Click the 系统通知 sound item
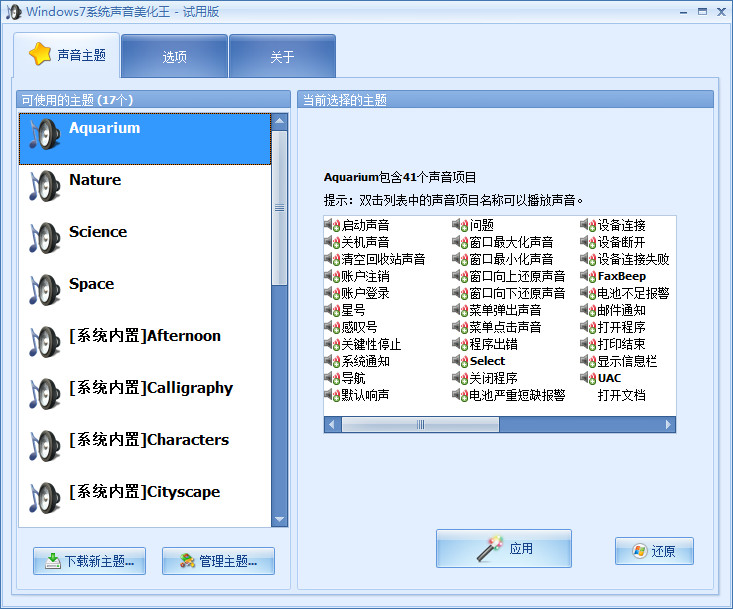 [x=366, y=361]
